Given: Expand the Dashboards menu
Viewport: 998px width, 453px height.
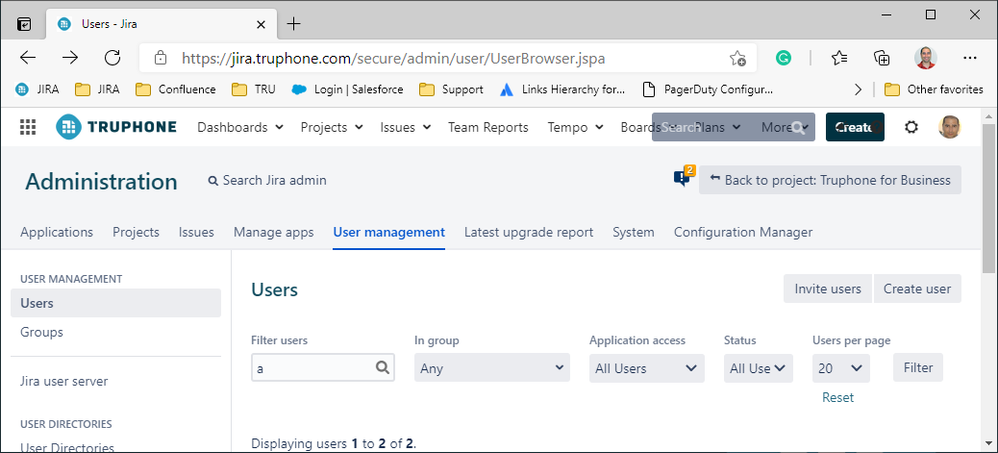Looking at the screenshot, I should point(240,127).
